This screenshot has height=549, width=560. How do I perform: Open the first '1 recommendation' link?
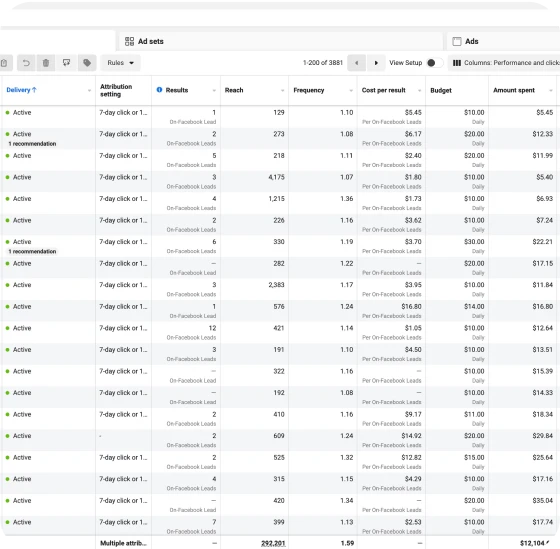coord(32,144)
